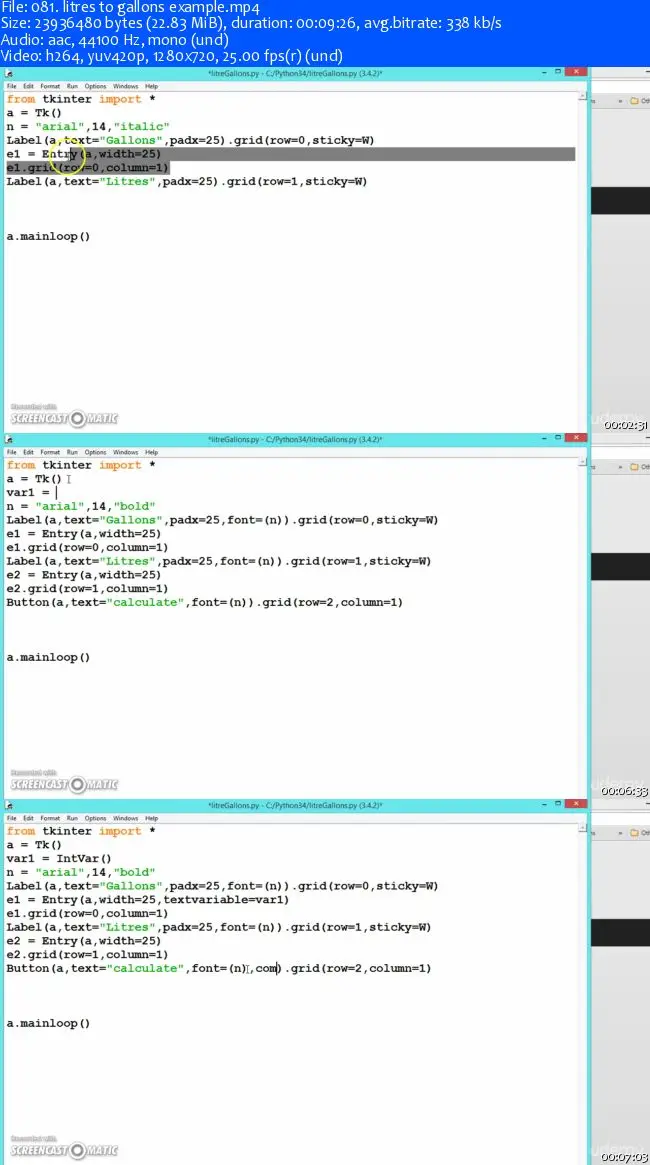This screenshot has height=1165, width=650.
Task: Open File menu in the 00:07:03 frame window
Action: 11,818
